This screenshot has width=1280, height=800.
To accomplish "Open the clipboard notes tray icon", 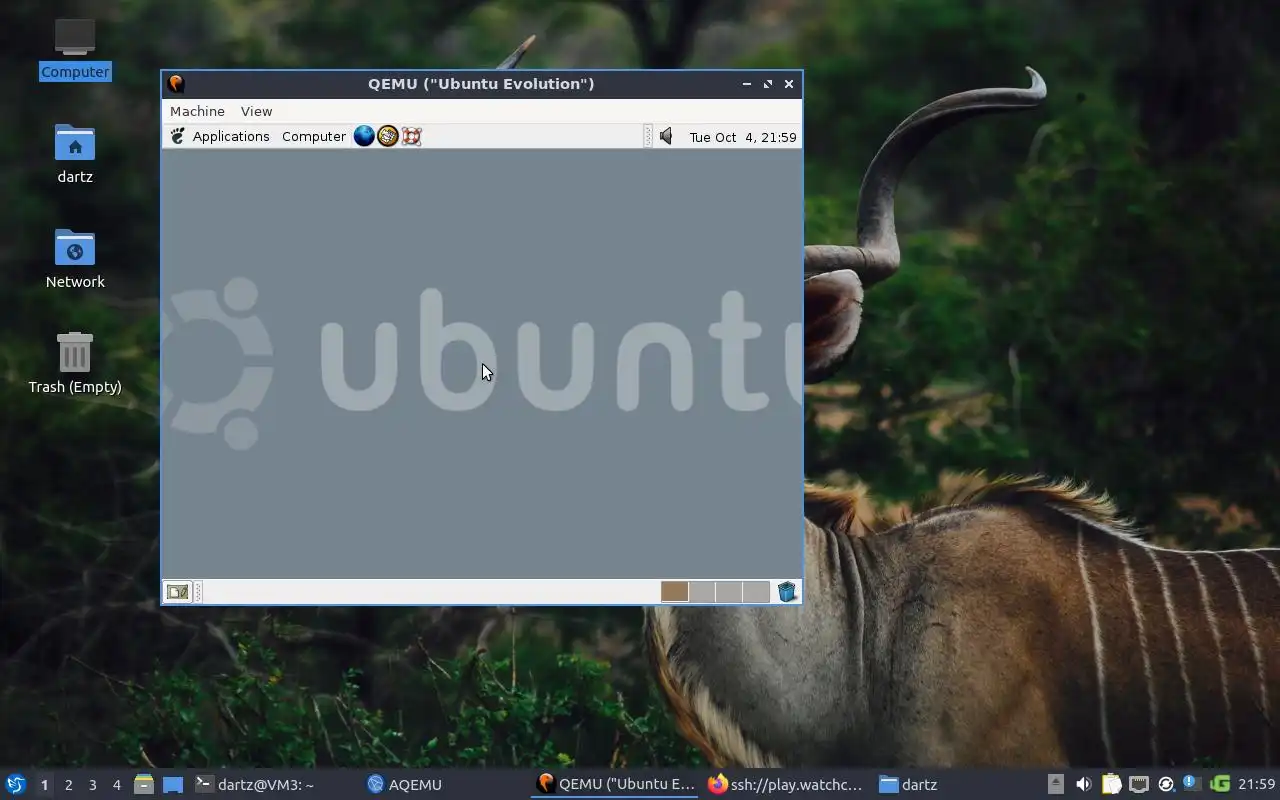I will tap(1111, 784).
